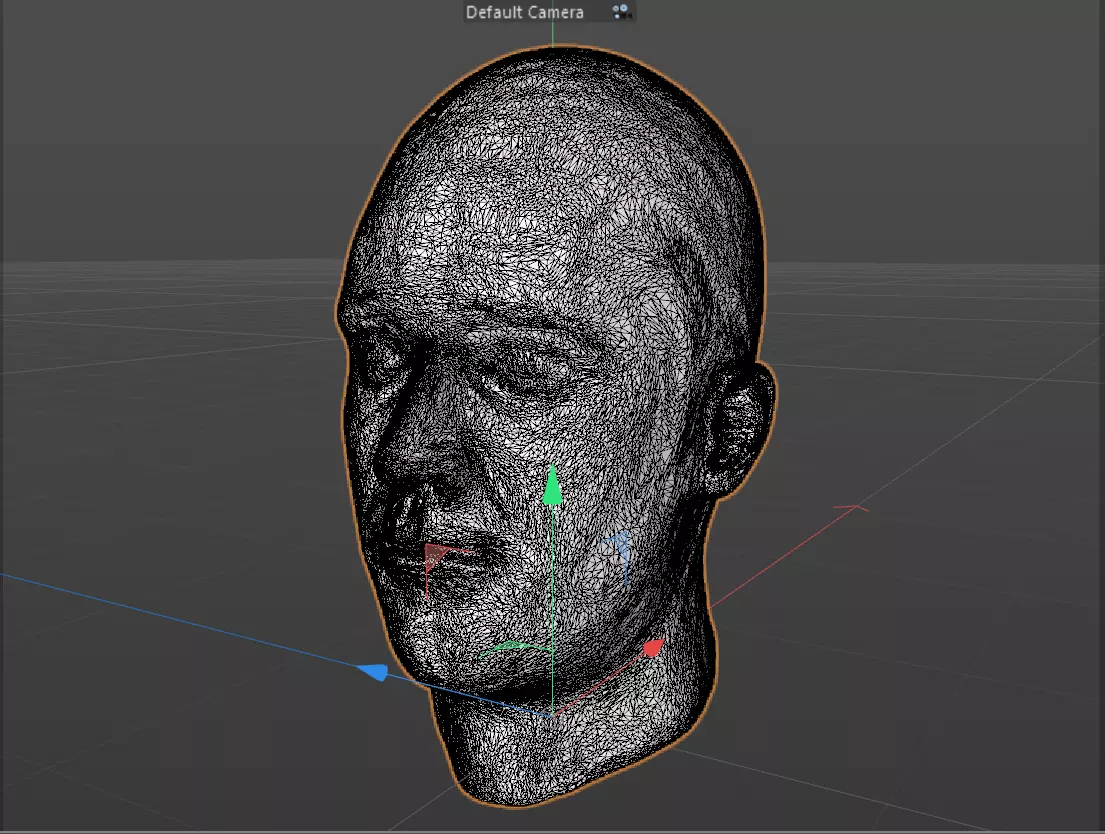Grab the red X-axis arrow handle
The image size is (1105, 834).
pos(653,647)
